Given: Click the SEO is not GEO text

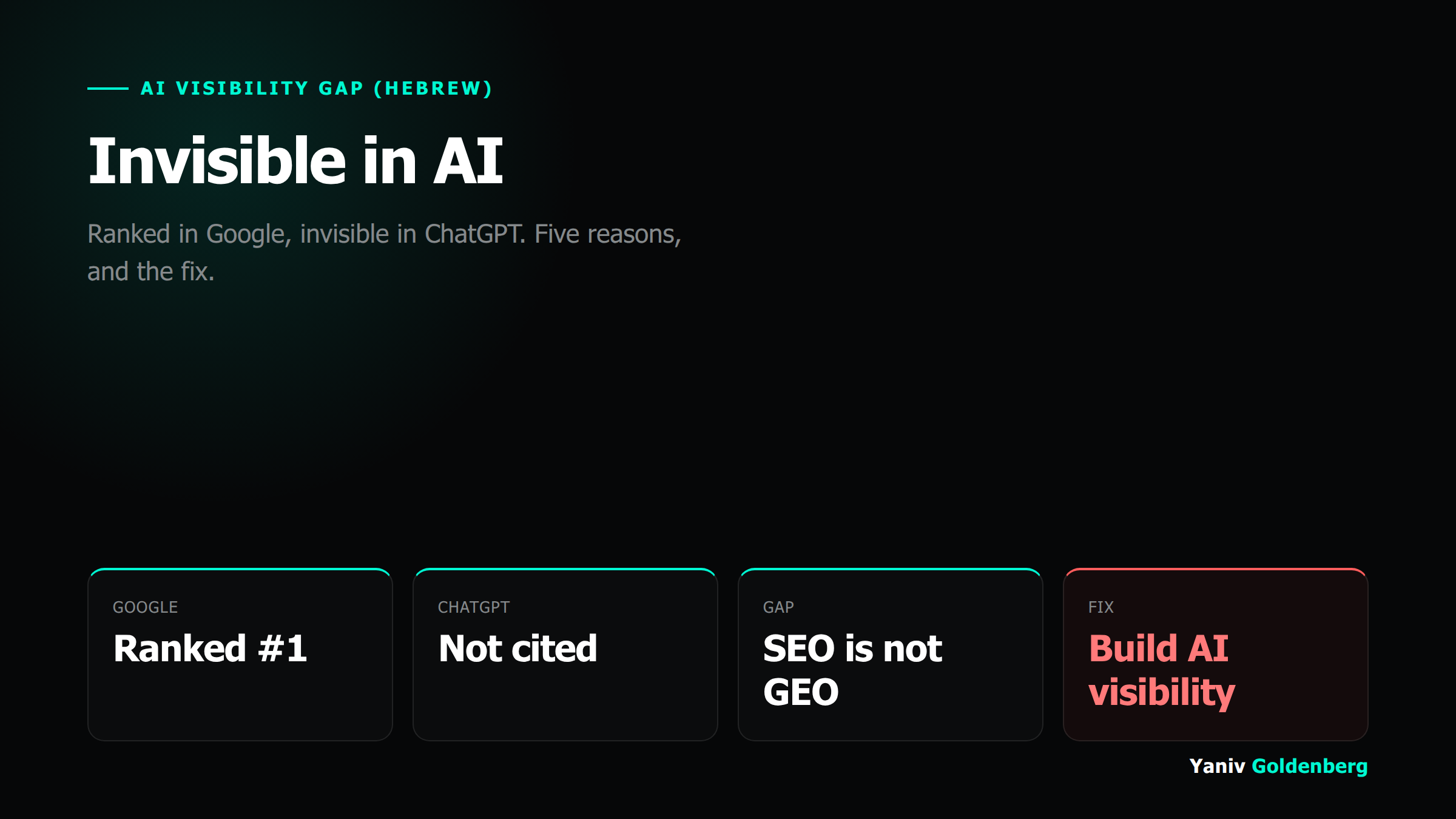Looking at the screenshot, I should [852, 670].
